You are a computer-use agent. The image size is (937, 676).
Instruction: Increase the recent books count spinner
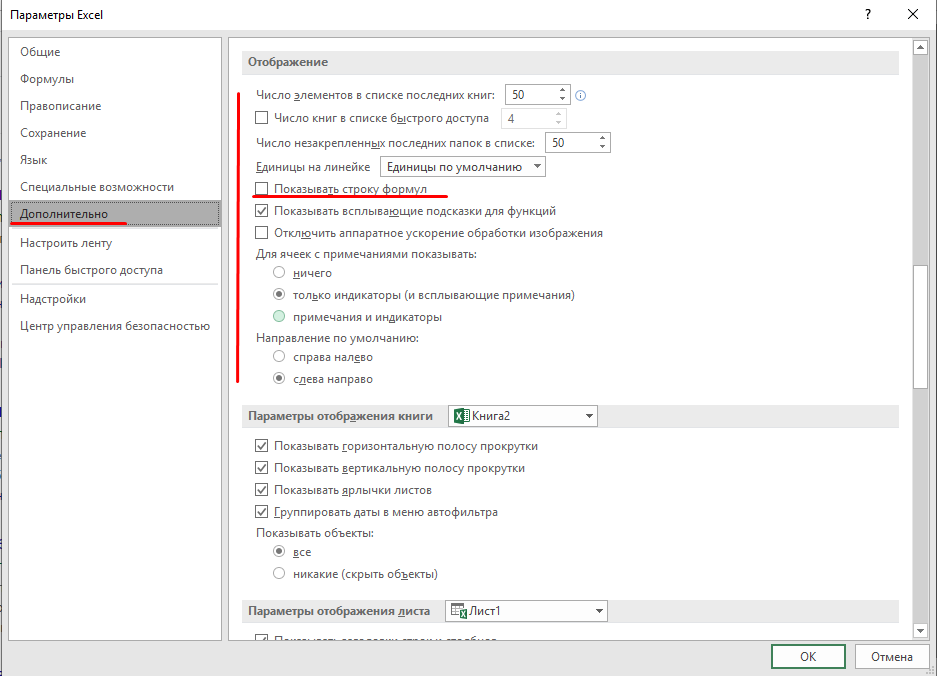[562, 90]
